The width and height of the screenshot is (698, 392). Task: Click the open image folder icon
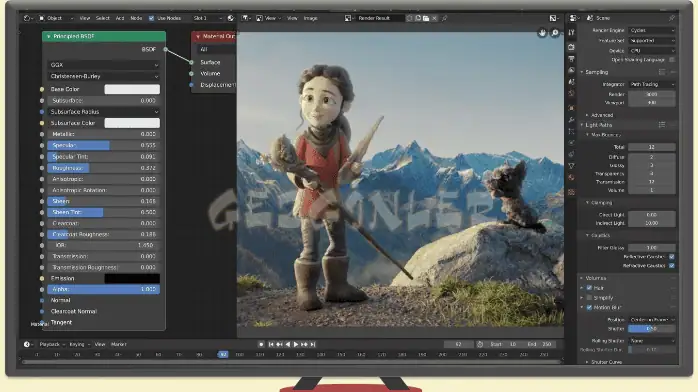(426, 18)
